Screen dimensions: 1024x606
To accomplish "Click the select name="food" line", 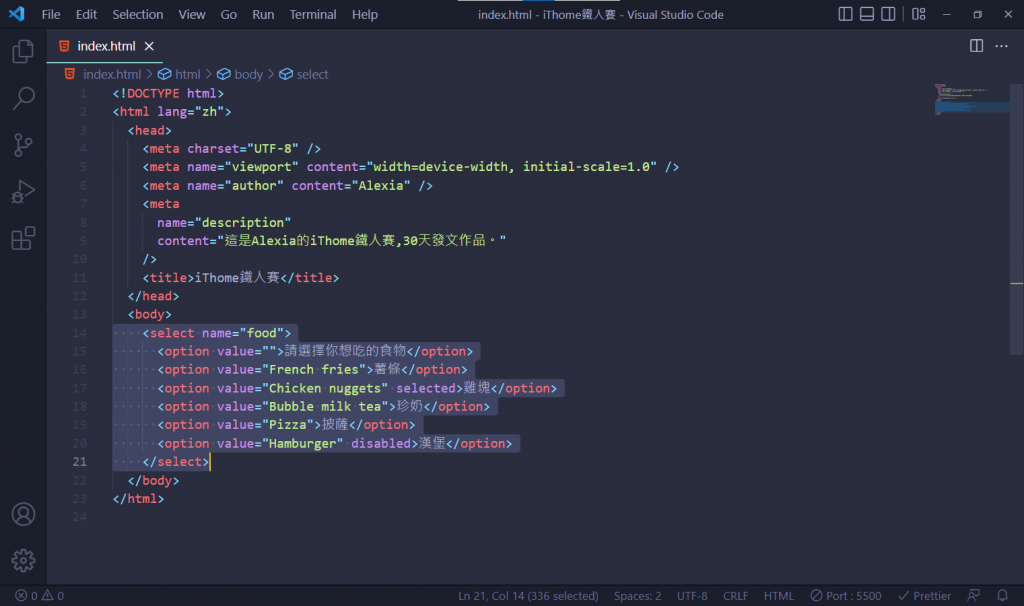I will (x=217, y=333).
